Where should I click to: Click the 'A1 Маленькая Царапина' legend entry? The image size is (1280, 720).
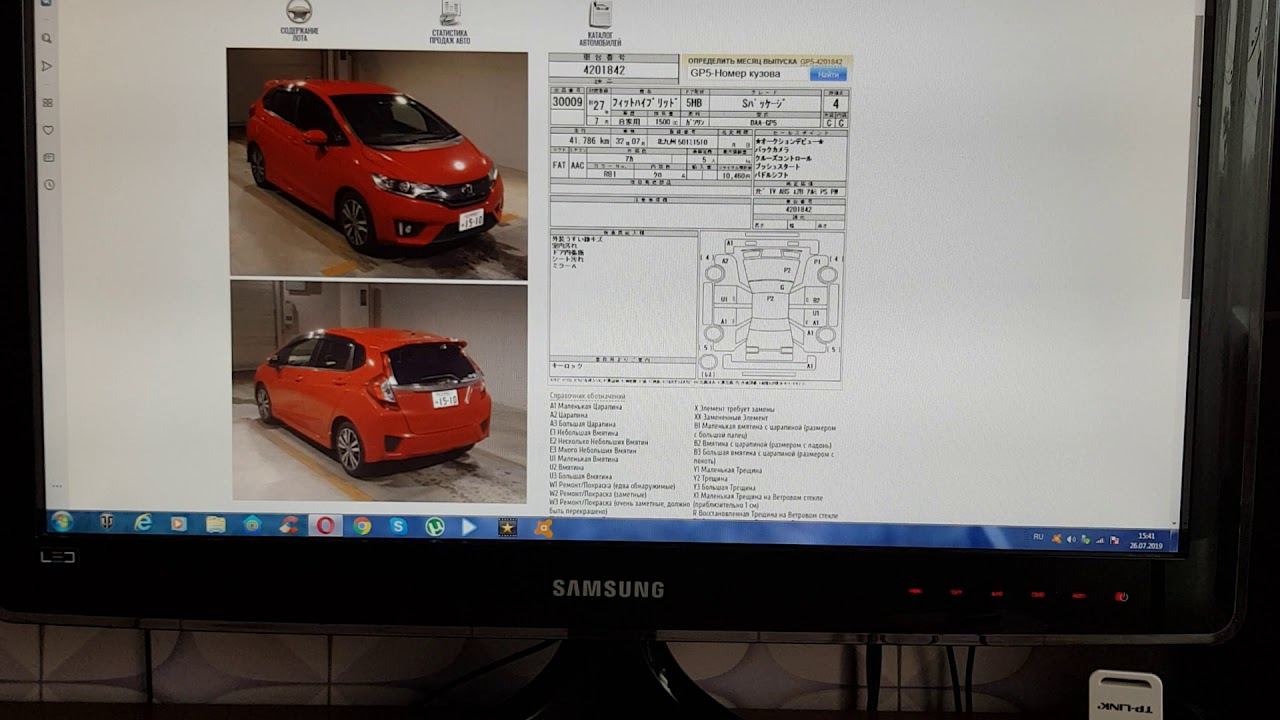(586, 407)
